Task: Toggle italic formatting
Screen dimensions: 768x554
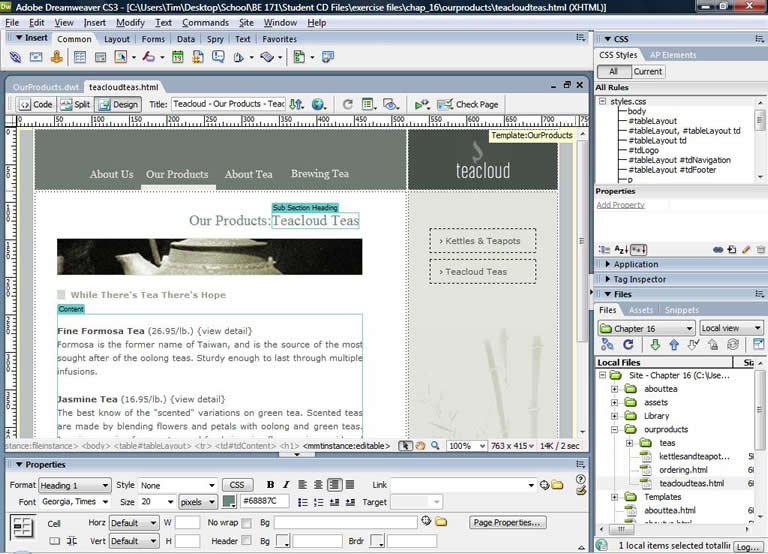Action: 286,484
